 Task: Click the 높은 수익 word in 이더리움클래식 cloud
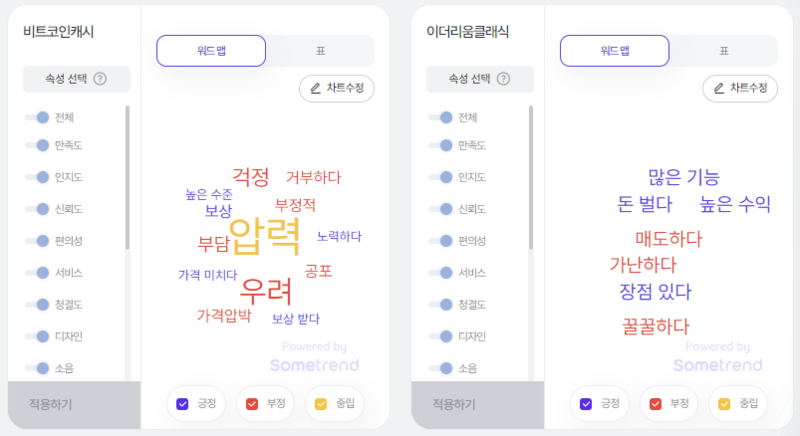(x=735, y=205)
